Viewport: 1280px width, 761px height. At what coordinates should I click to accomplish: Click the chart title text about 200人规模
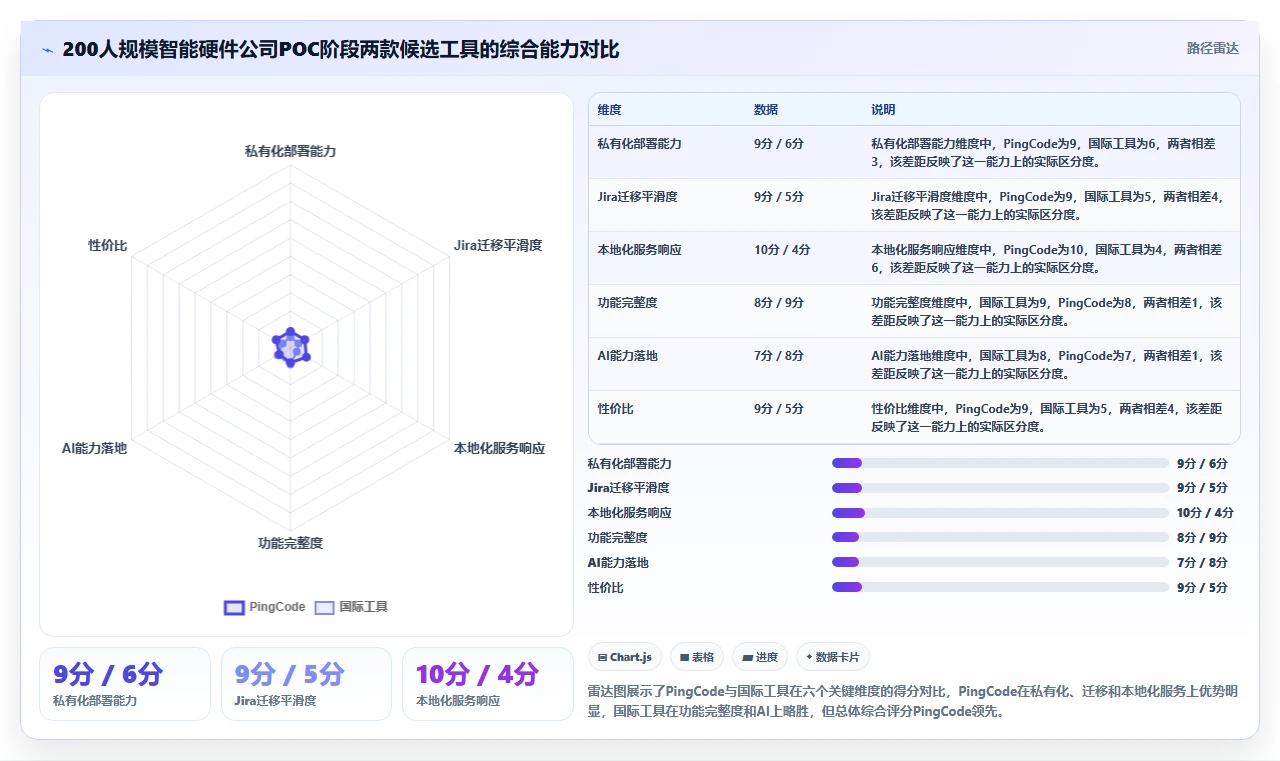[x=341, y=49]
